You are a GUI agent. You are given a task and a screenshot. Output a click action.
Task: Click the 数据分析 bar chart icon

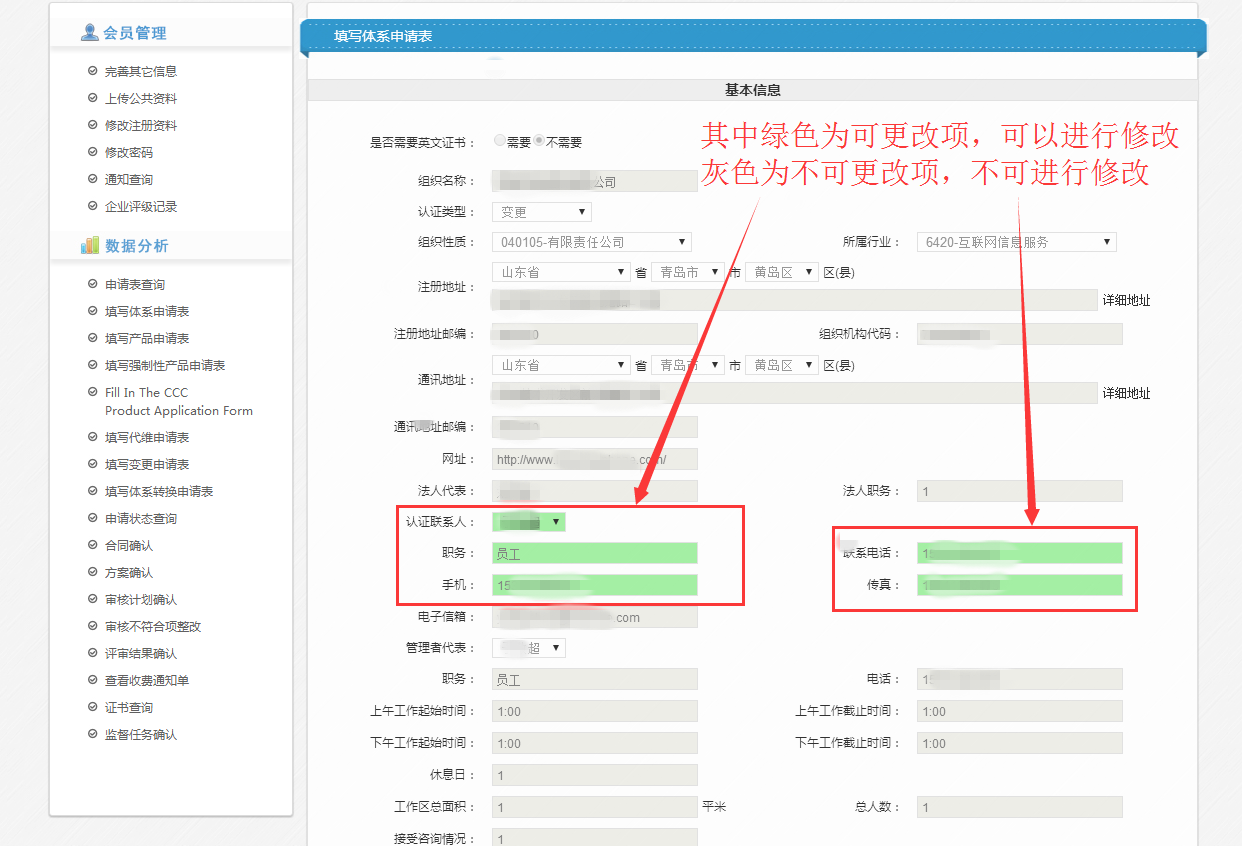click(90, 245)
